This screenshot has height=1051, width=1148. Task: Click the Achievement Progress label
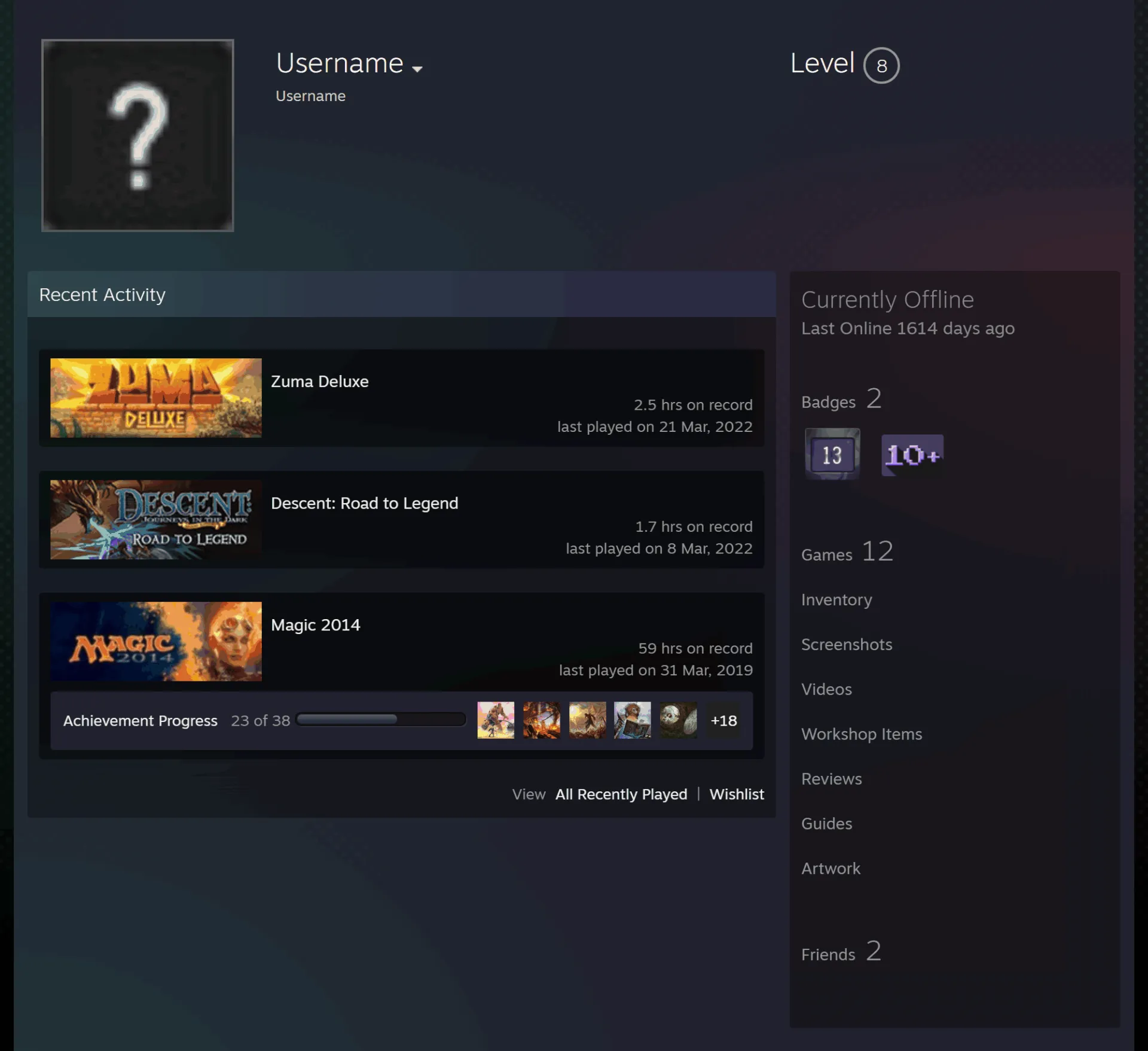click(x=141, y=721)
